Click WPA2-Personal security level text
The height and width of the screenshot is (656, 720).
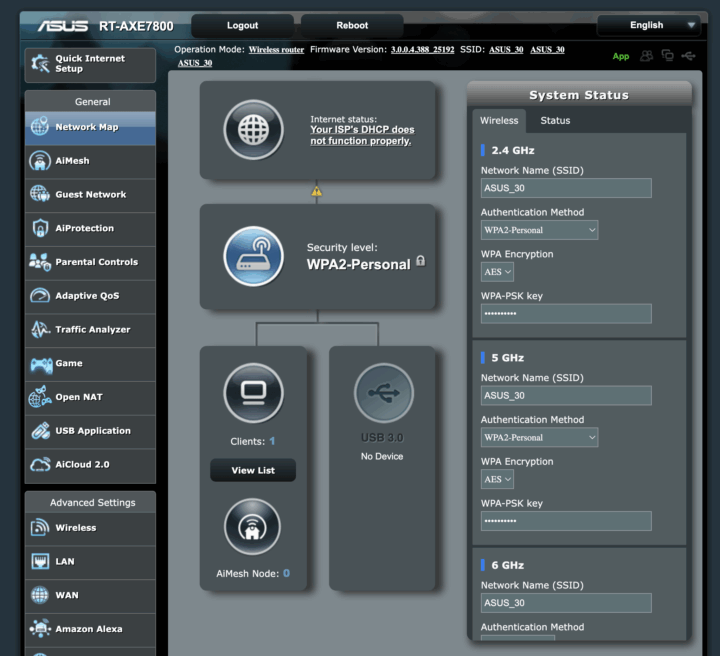tap(358, 264)
